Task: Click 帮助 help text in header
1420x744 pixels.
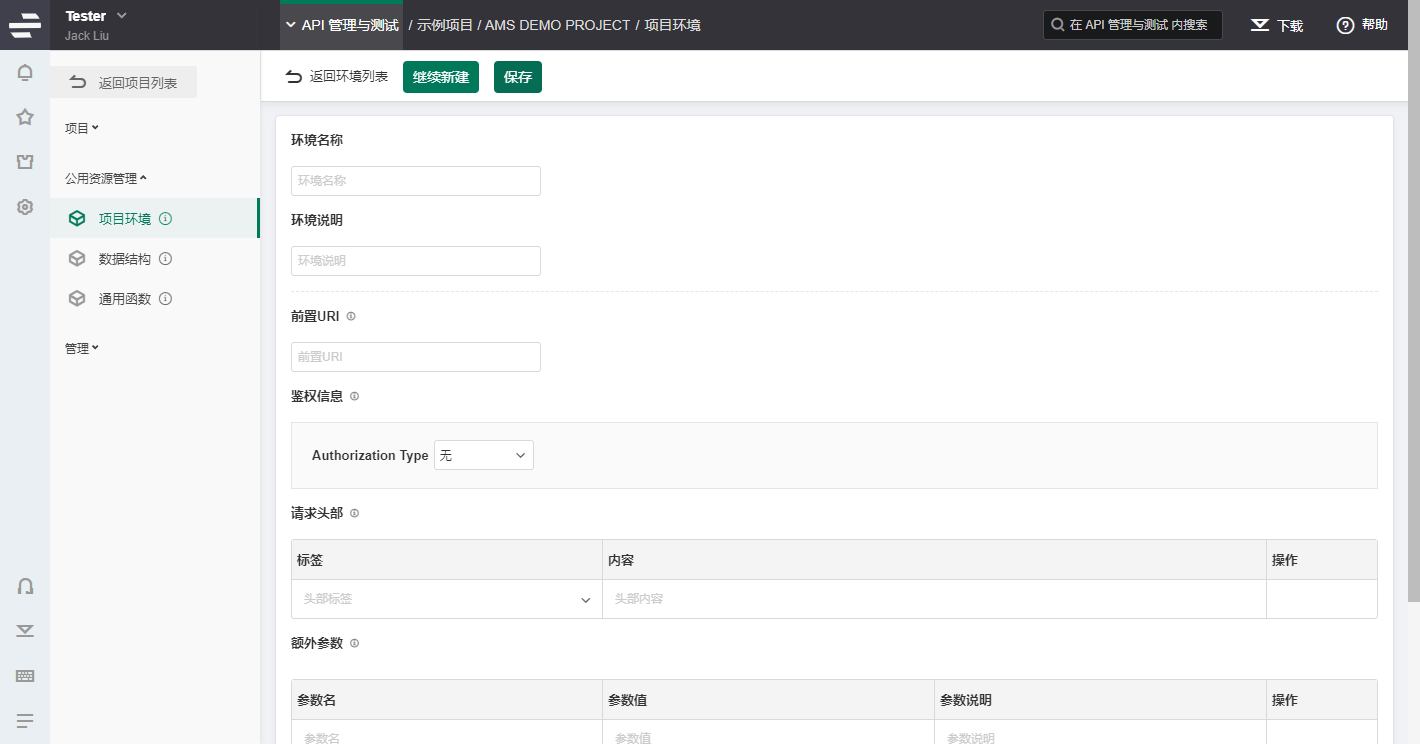Action: pyautogui.click(x=1375, y=25)
